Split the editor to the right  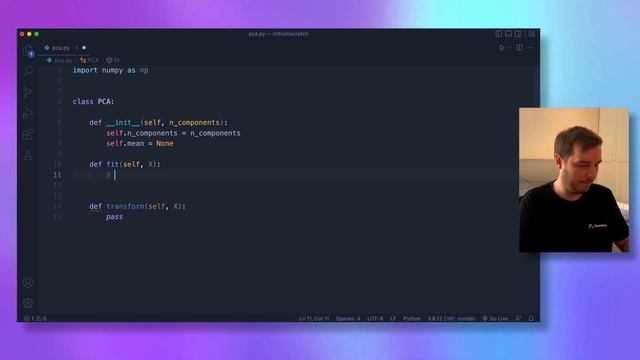point(520,48)
